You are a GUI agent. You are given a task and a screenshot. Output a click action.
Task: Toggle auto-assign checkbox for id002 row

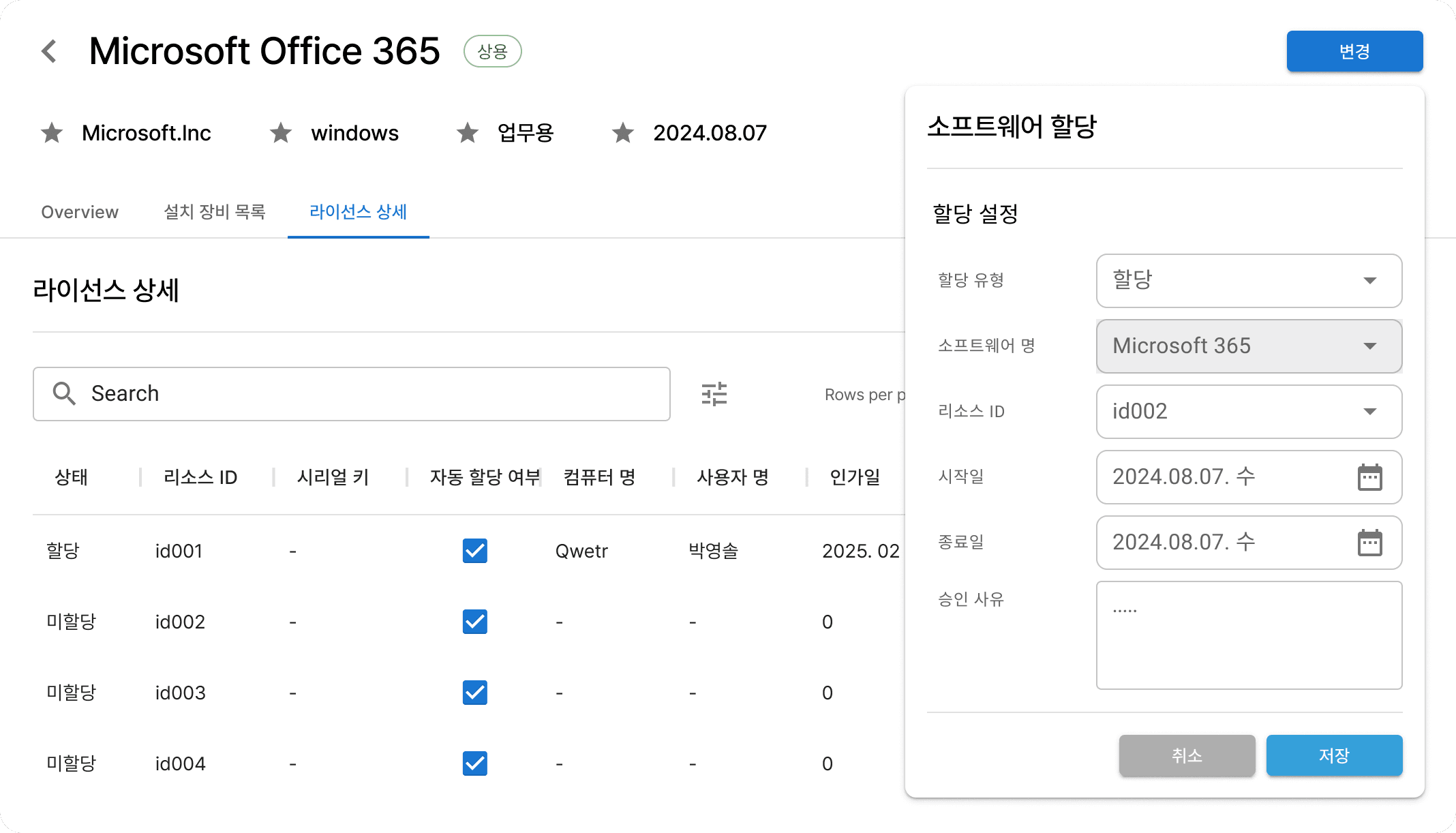[x=475, y=622]
